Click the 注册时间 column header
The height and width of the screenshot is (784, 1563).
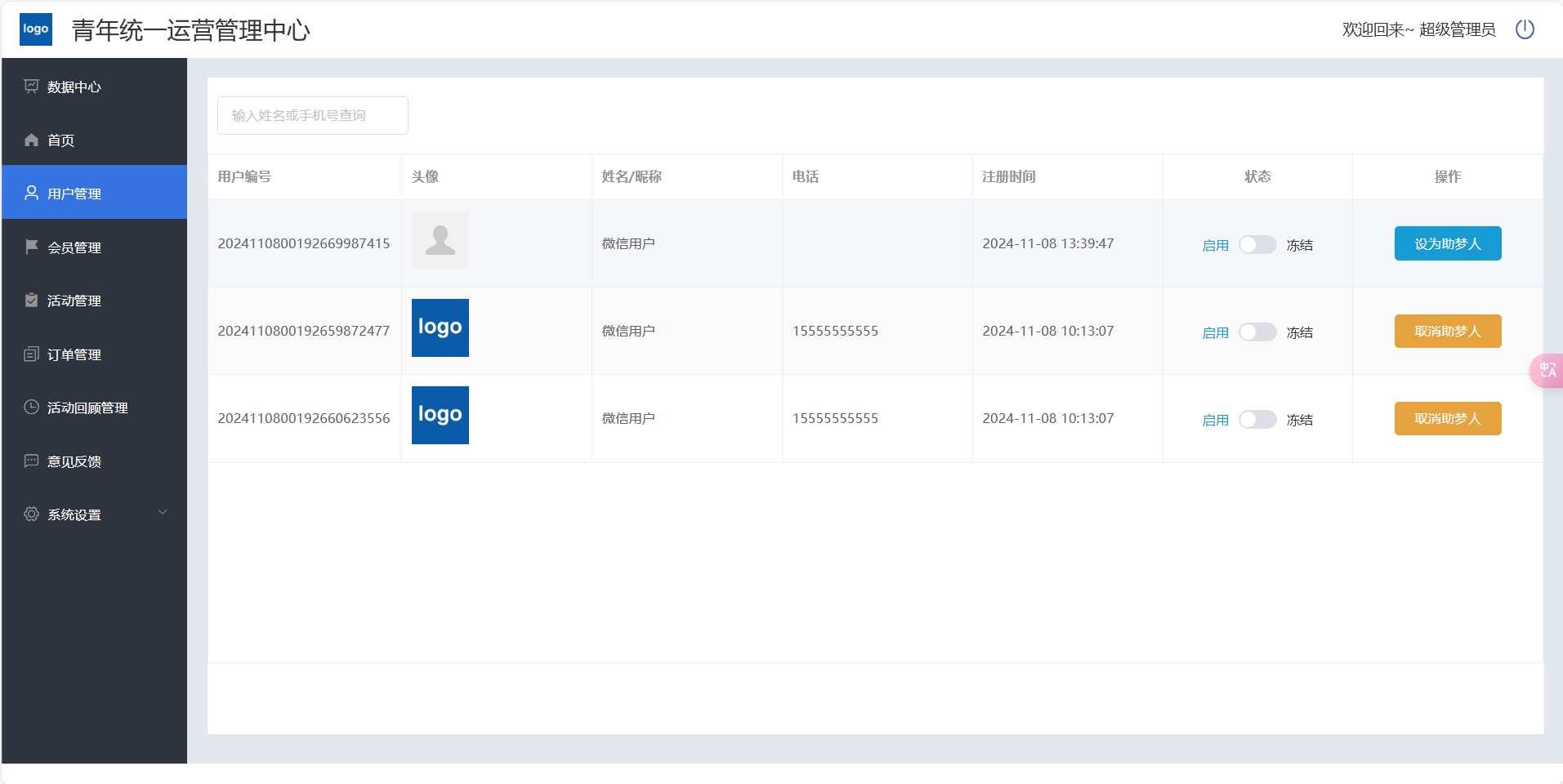1009,176
